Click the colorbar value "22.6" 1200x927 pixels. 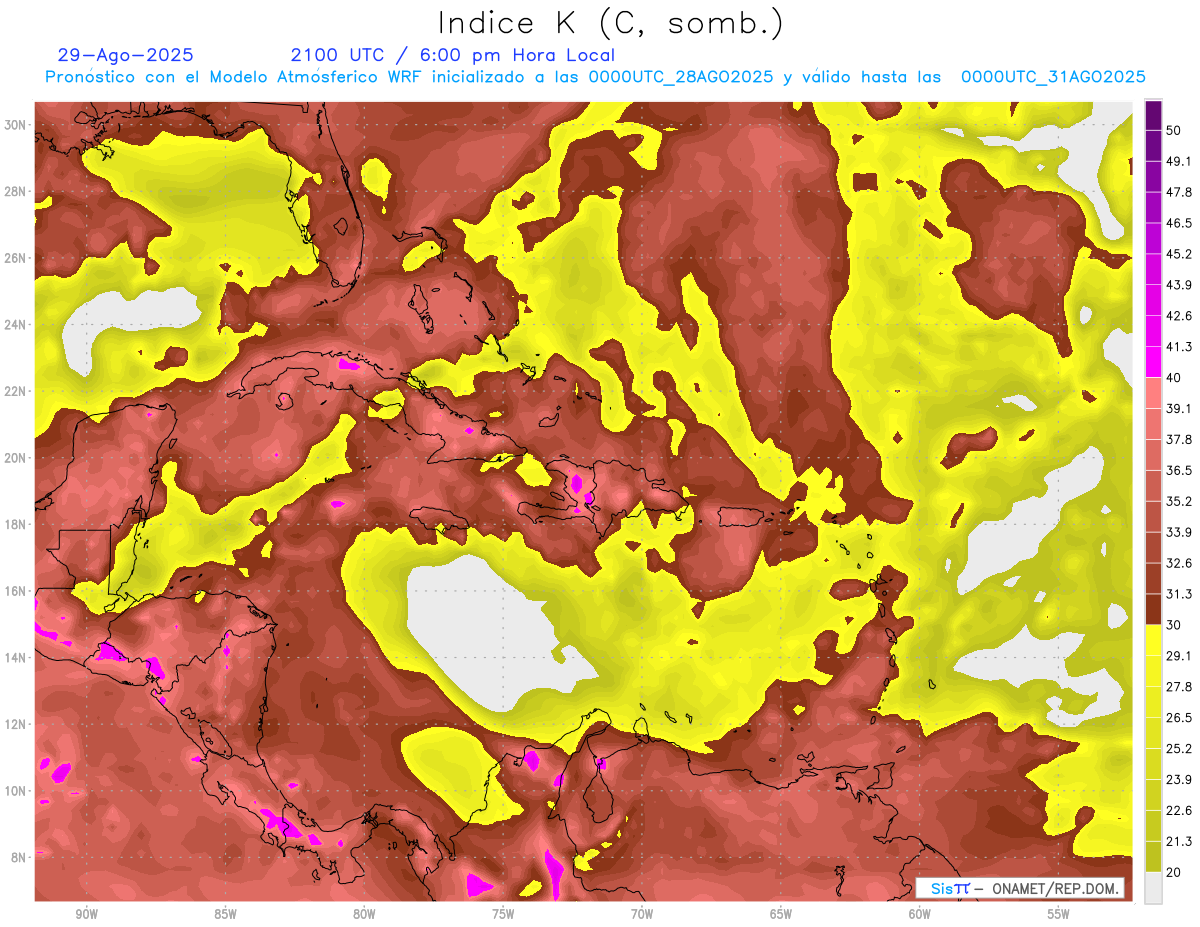(1179, 811)
